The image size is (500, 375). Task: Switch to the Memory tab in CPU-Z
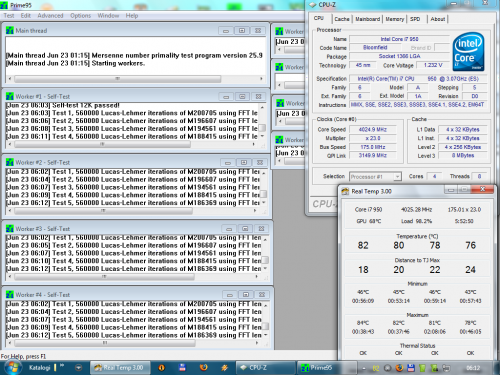pyautogui.click(x=394, y=19)
